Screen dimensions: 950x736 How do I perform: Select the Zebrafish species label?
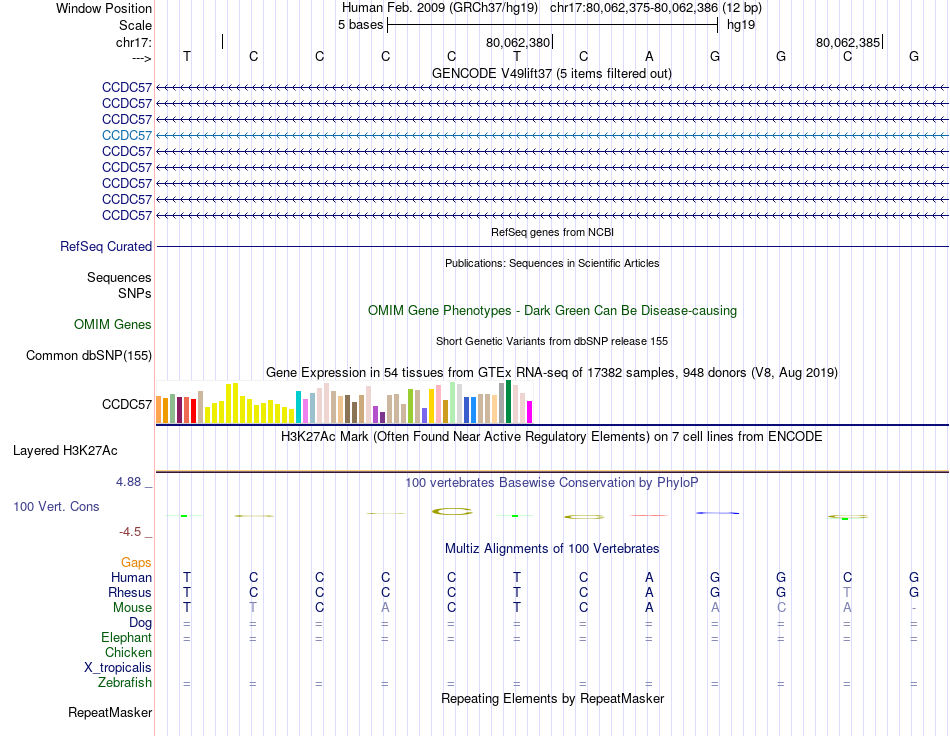click(x=125, y=683)
